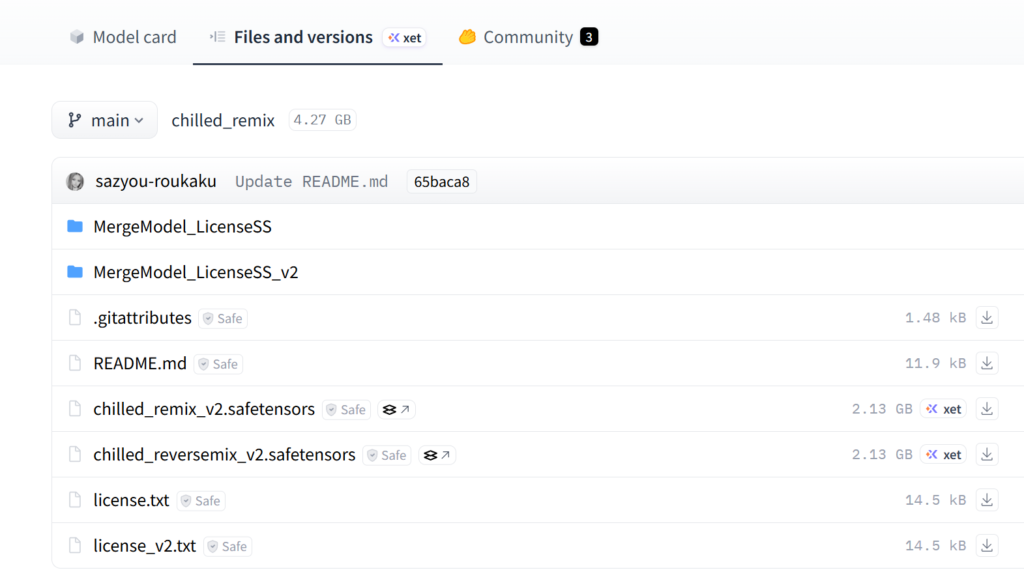Screen dimensions: 1024x579
Task: Click the 14.5 kB size of license.txt
Action: pyautogui.click(x=935, y=501)
